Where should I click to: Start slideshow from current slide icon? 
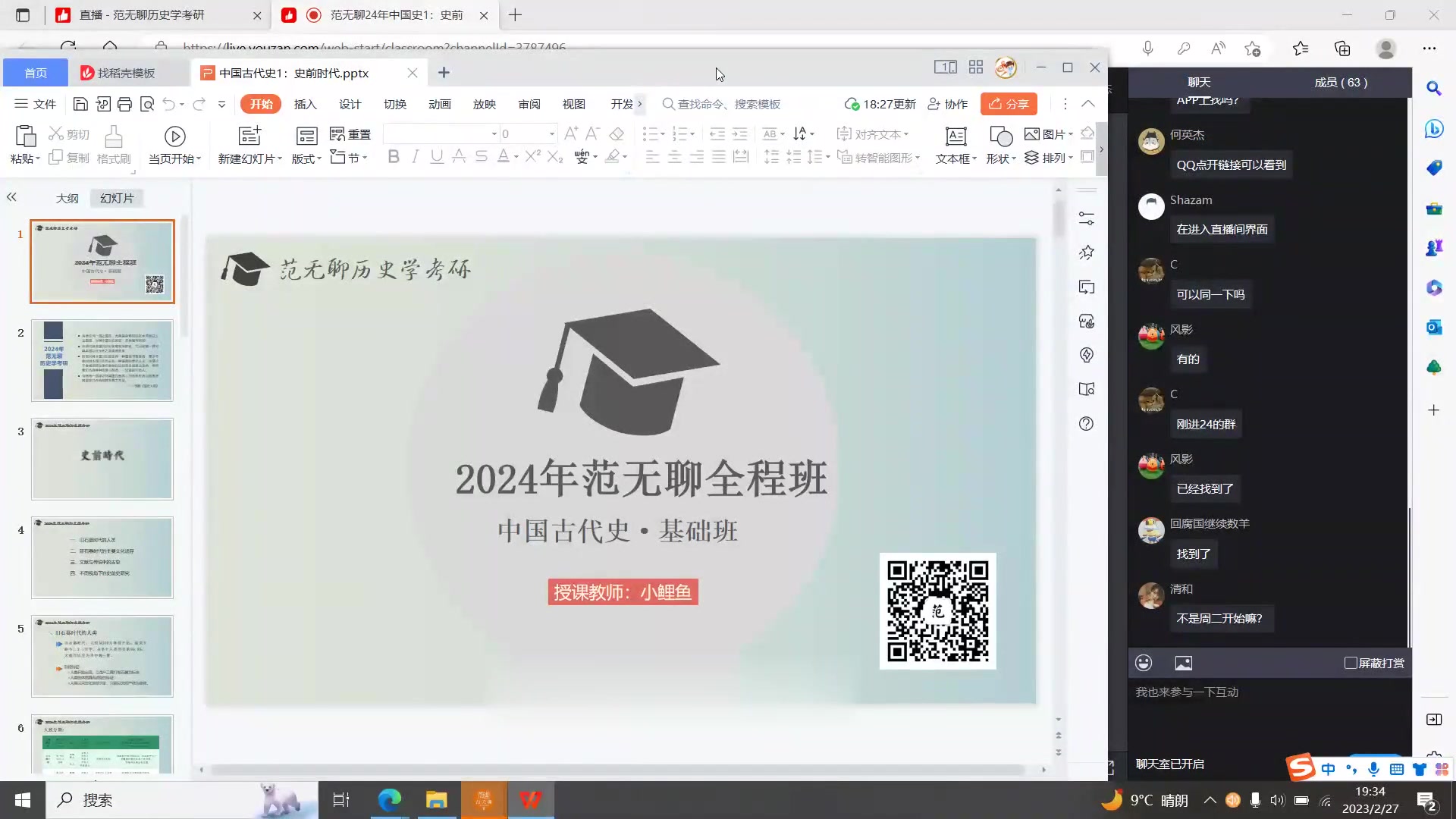pyautogui.click(x=174, y=136)
